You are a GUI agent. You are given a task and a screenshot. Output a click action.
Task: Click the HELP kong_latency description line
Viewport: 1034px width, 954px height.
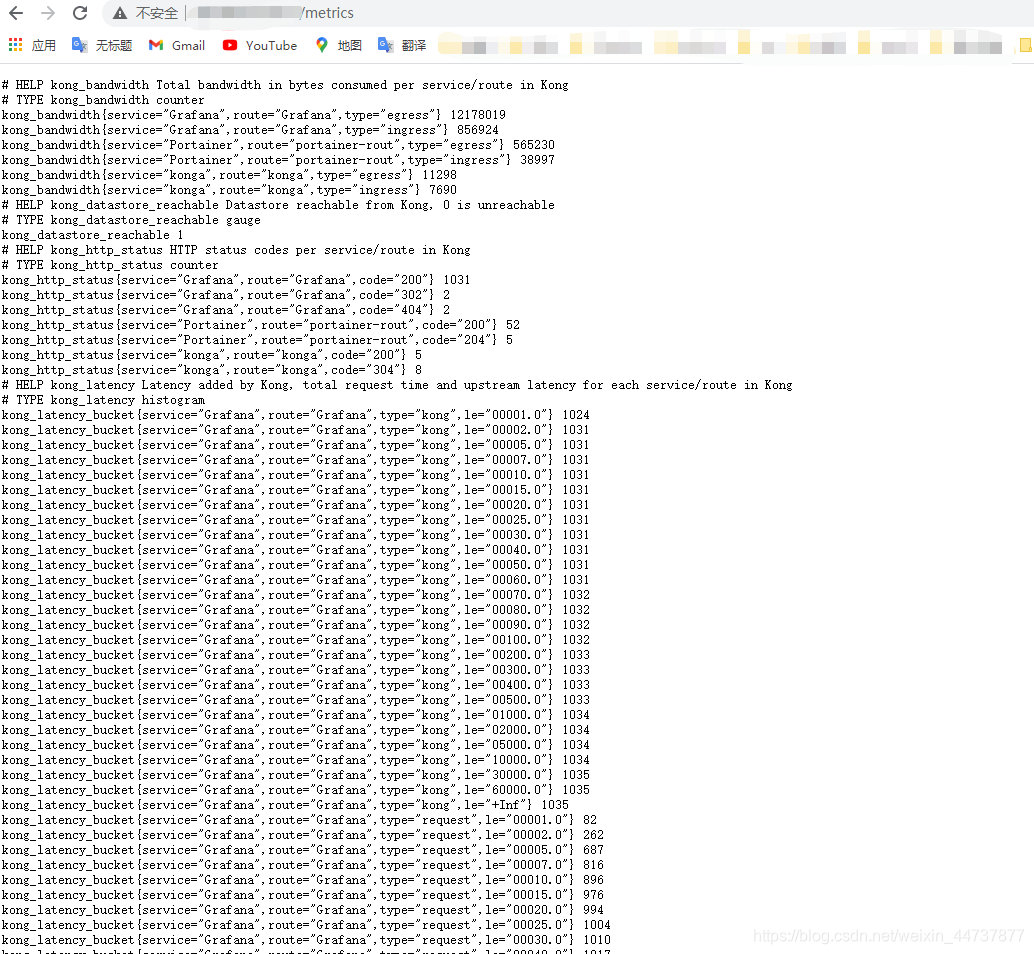[x=397, y=385]
